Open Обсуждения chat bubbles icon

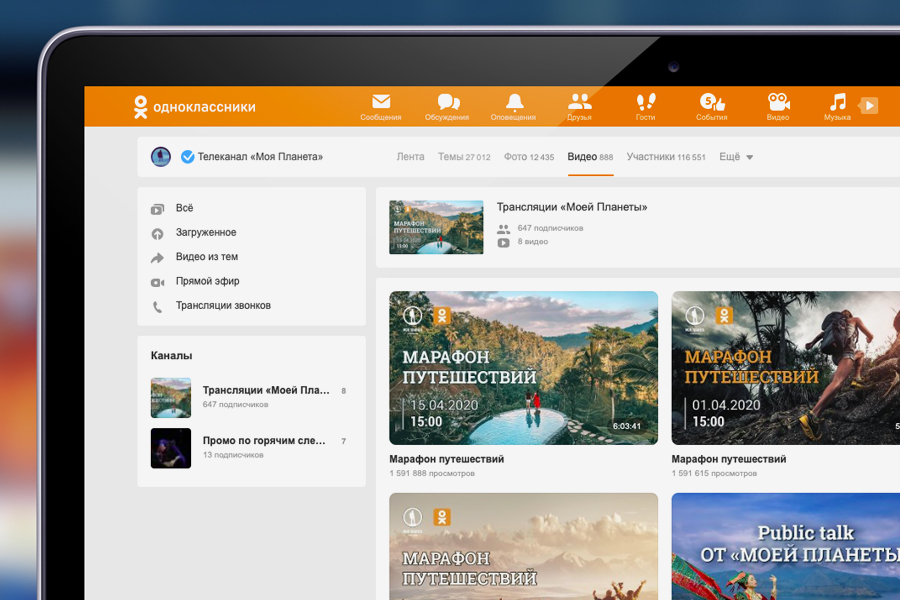tap(448, 102)
